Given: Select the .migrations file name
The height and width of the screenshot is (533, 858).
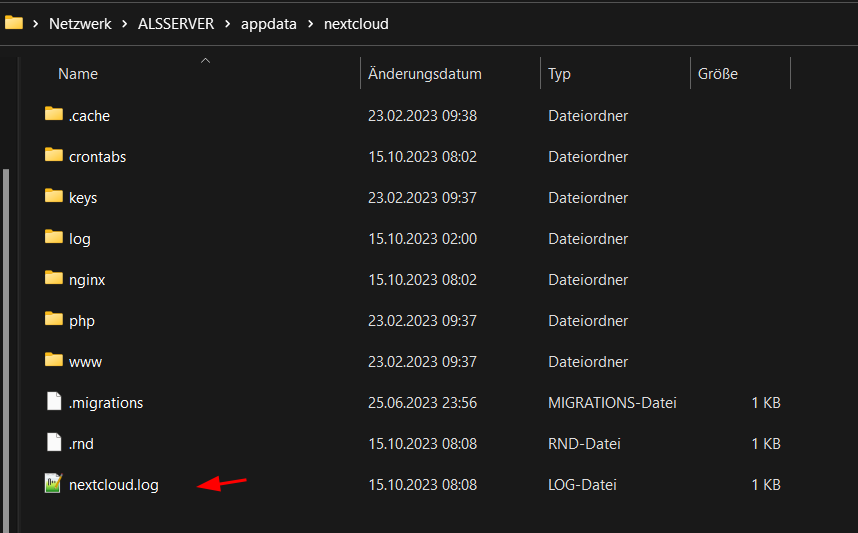Looking at the screenshot, I should pos(106,403).
